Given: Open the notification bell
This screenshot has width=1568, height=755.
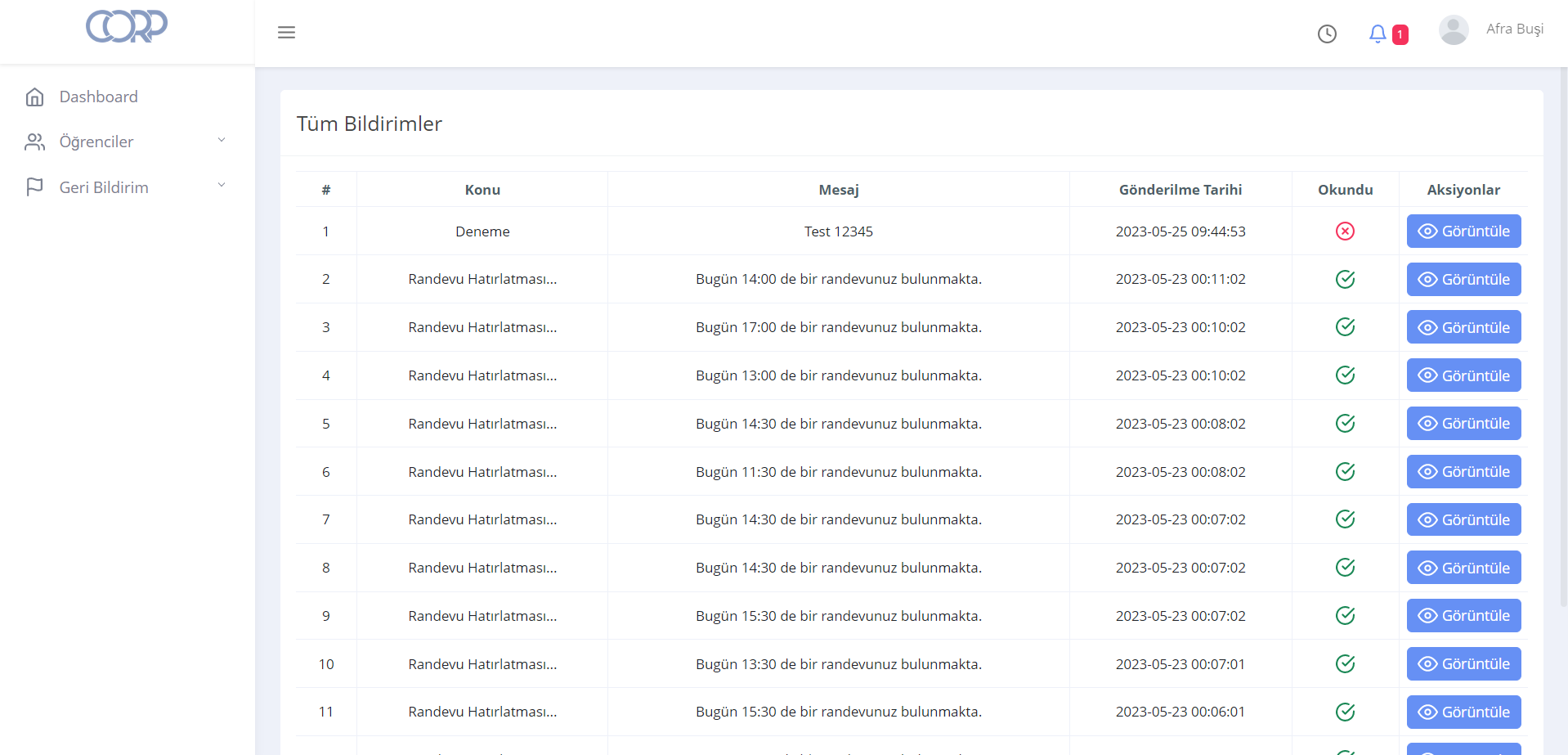Looking at the screenshot, I should [1378, 34].
